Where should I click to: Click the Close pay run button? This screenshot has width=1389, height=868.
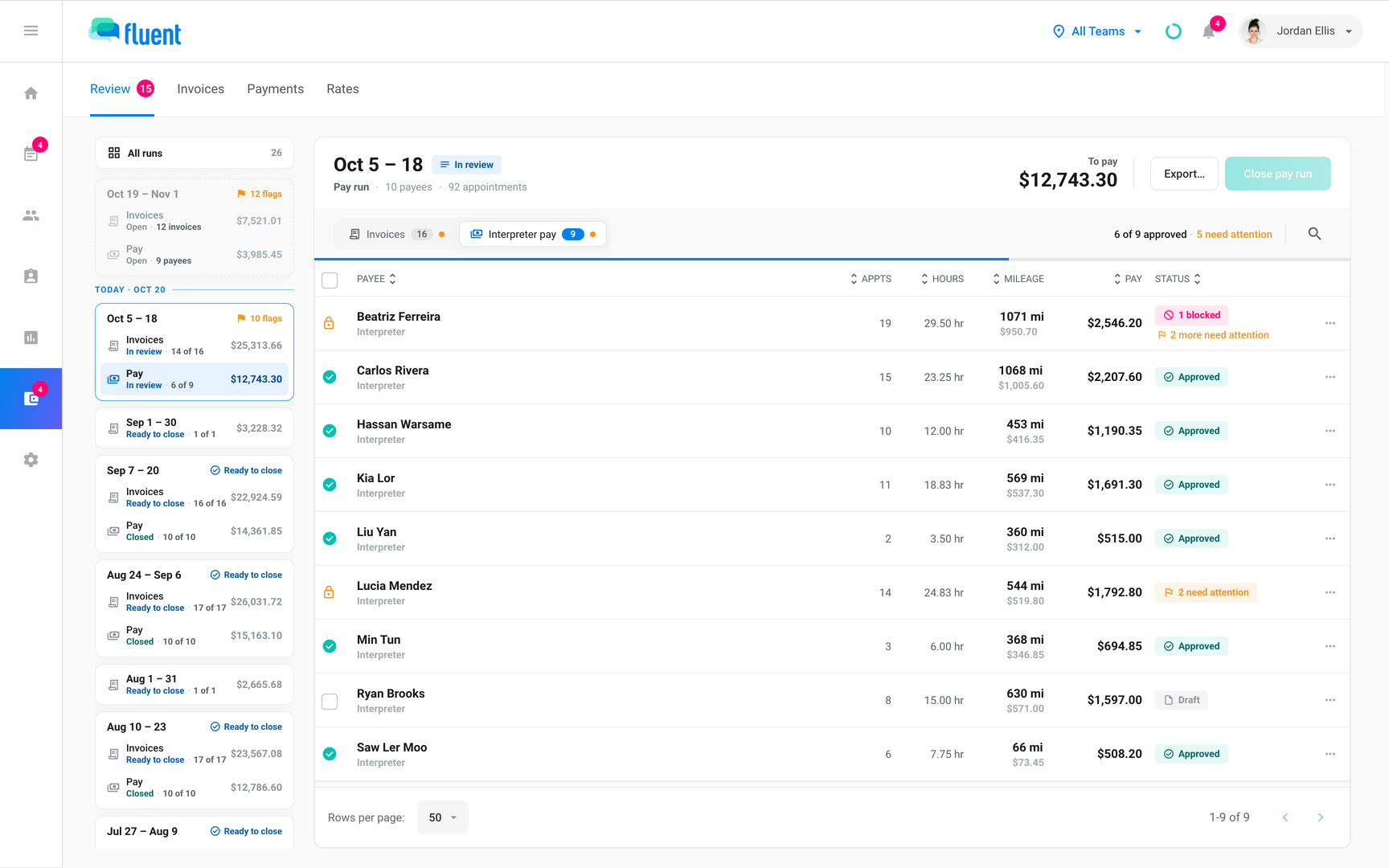click(1277, 174)
